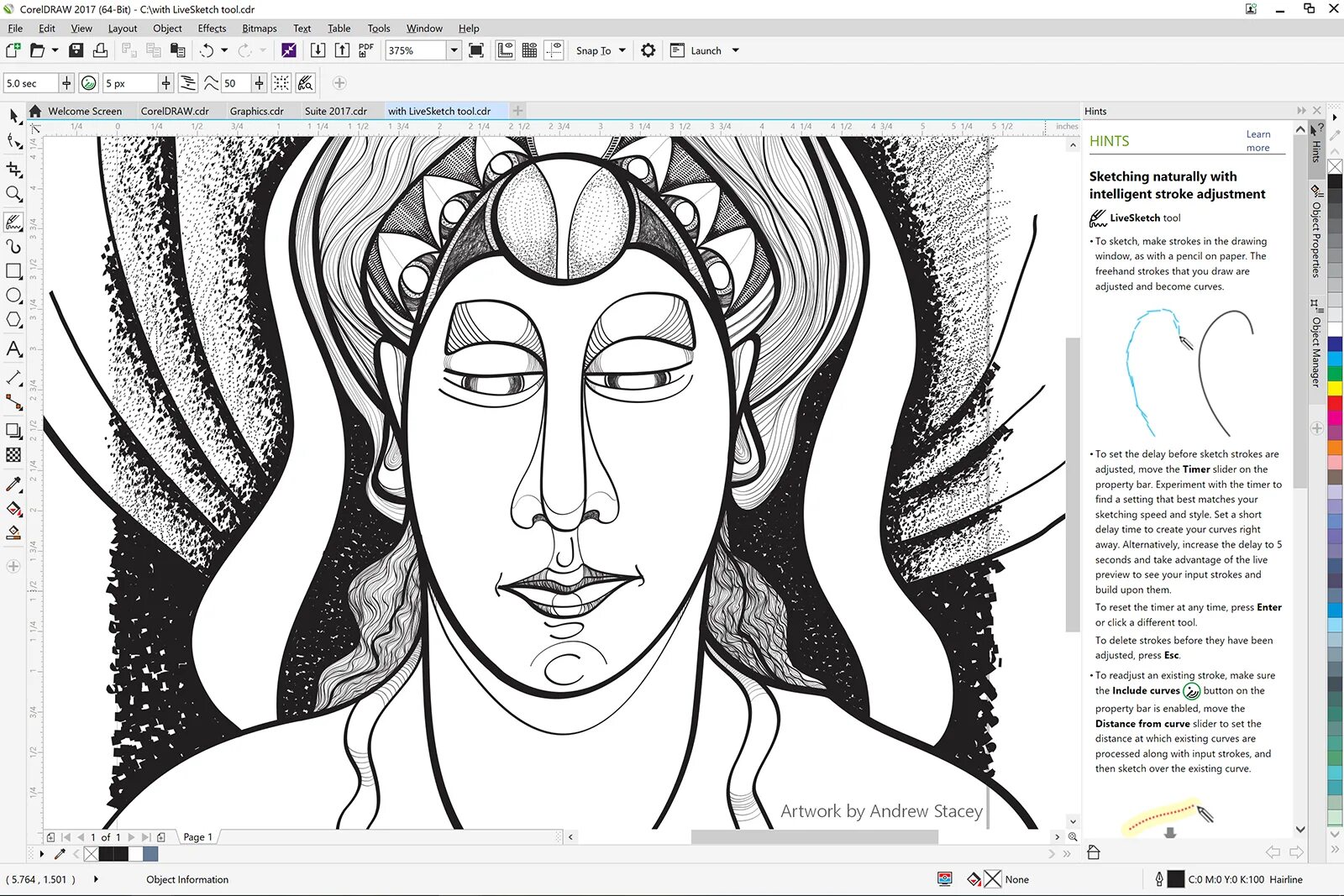Pick the Color Eyedropper tool
This screenshot has width=1344, height=896.
pyautogui.click(x=13, y=485)
